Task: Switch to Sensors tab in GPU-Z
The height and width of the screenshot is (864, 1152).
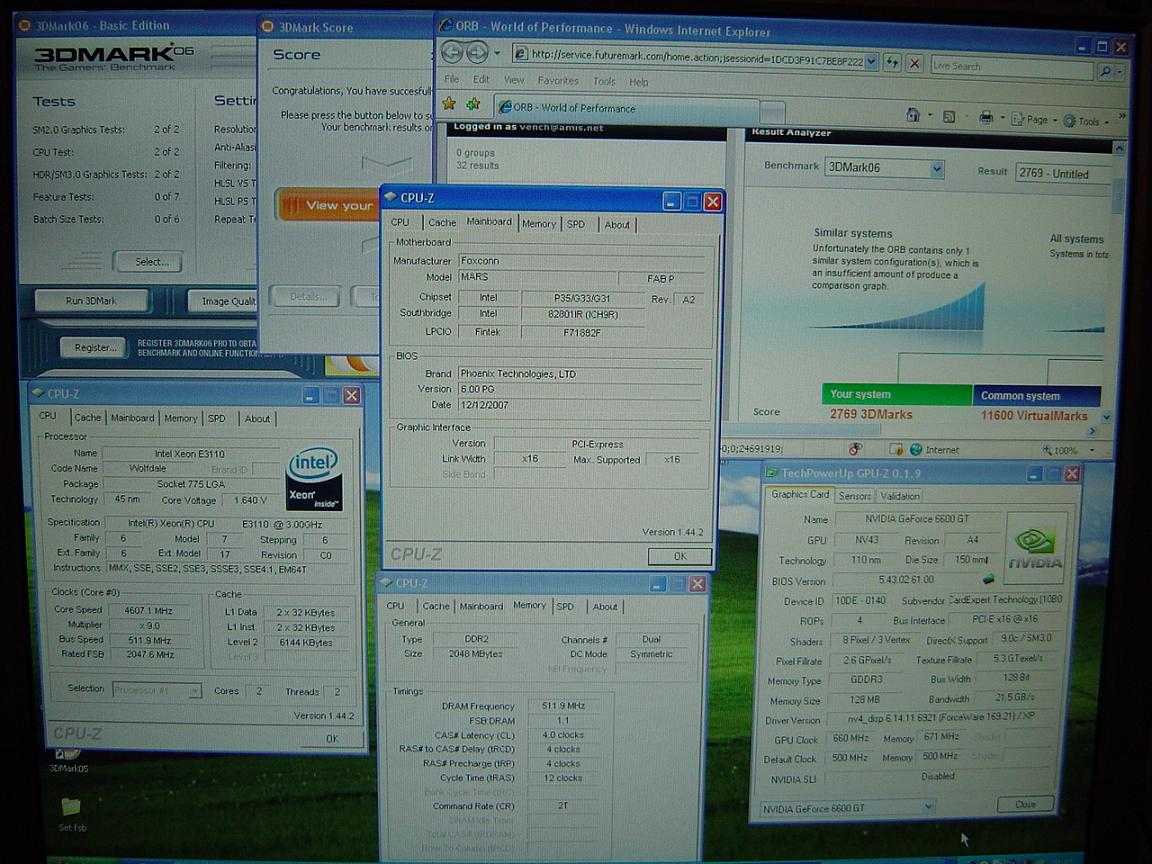Action: [854, 496]
